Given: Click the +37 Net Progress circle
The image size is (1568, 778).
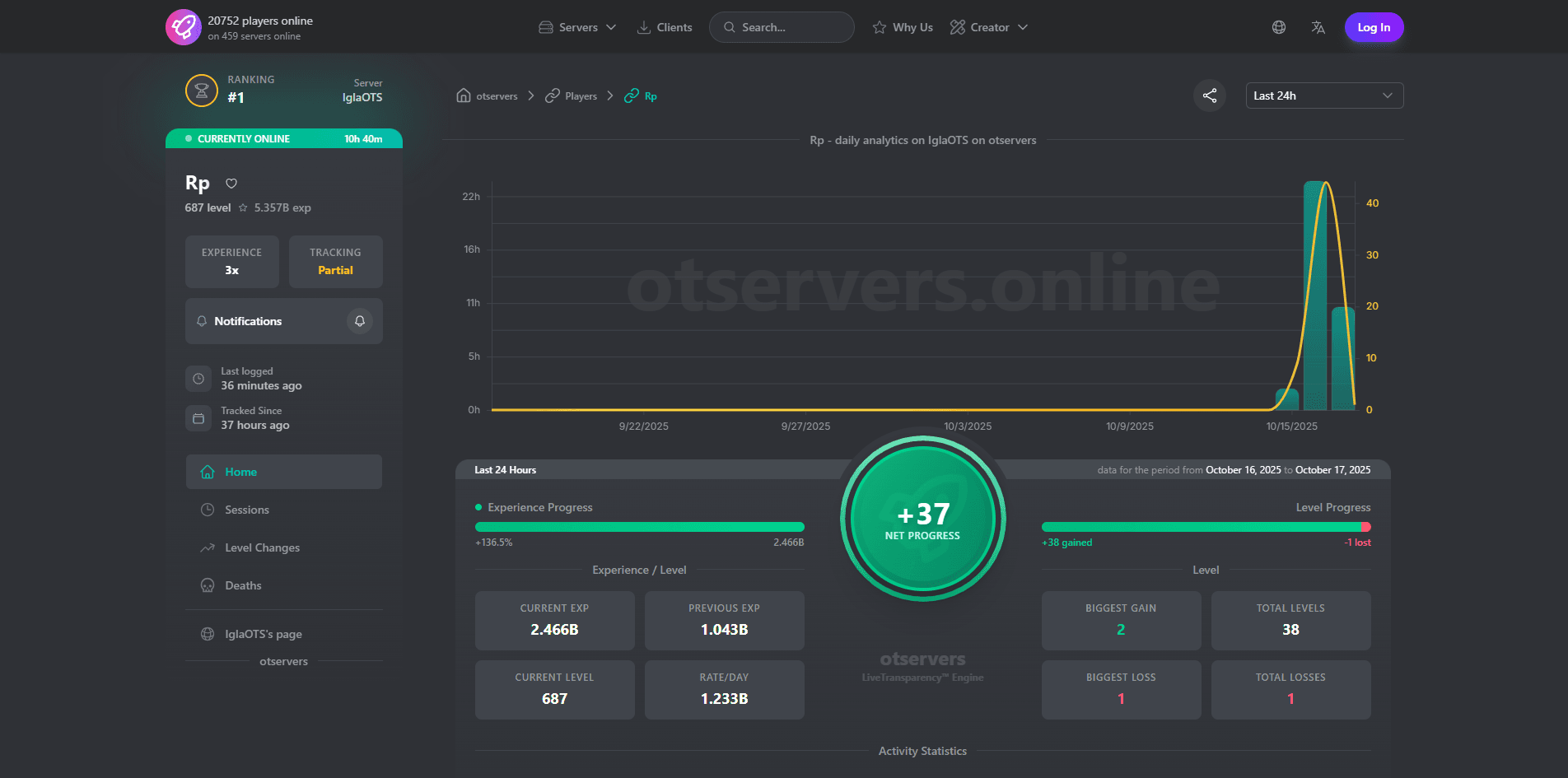Looking at the screenshot, I should [923, 519].
